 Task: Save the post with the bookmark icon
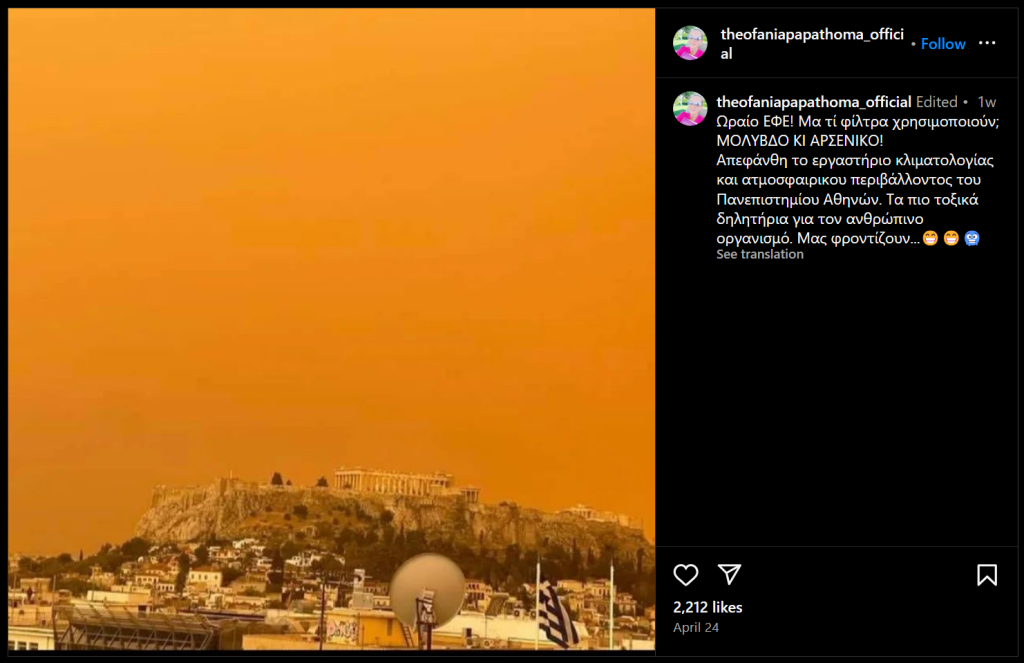[987, 575]
